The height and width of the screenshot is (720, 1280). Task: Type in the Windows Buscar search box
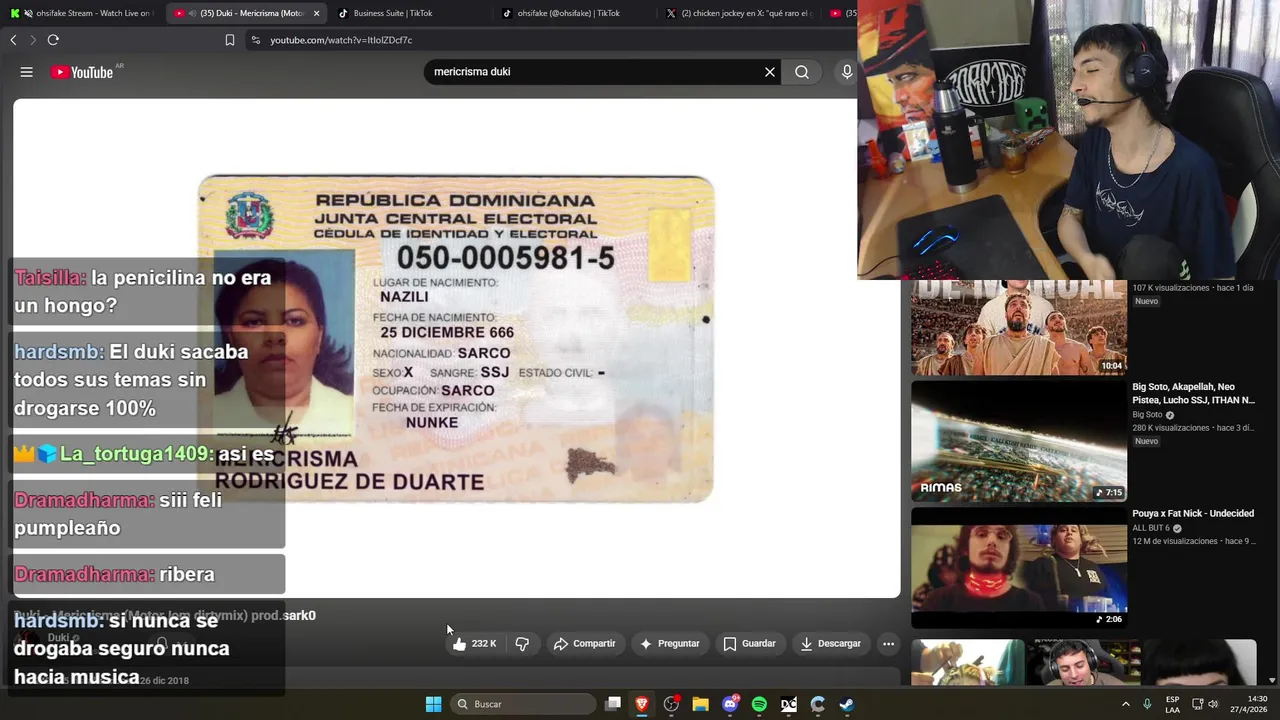(x=522, y=704)
